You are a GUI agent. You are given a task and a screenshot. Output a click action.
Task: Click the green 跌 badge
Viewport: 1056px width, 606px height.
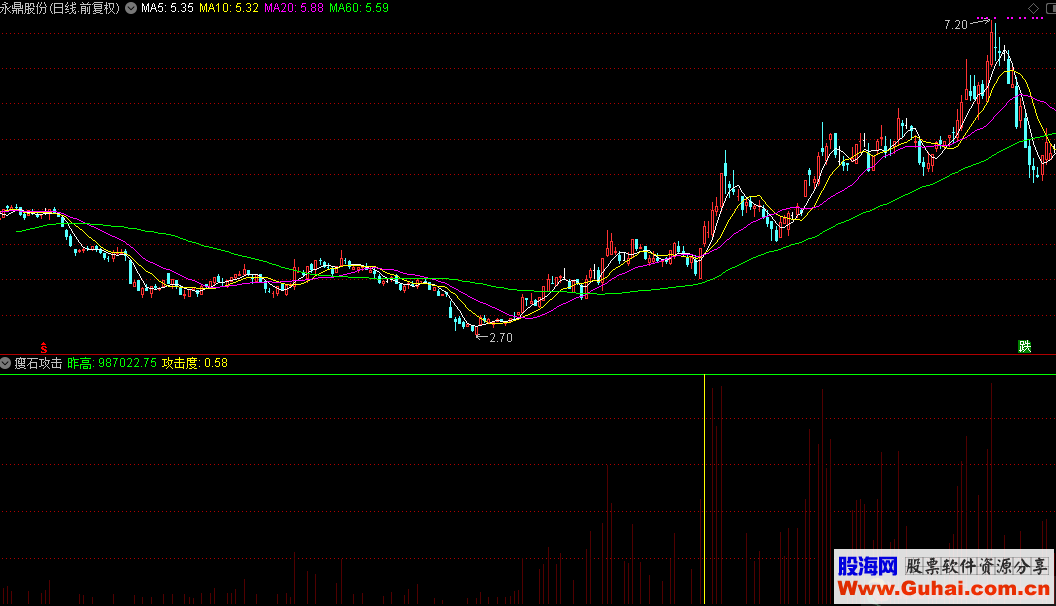[x=1024, y=346]
